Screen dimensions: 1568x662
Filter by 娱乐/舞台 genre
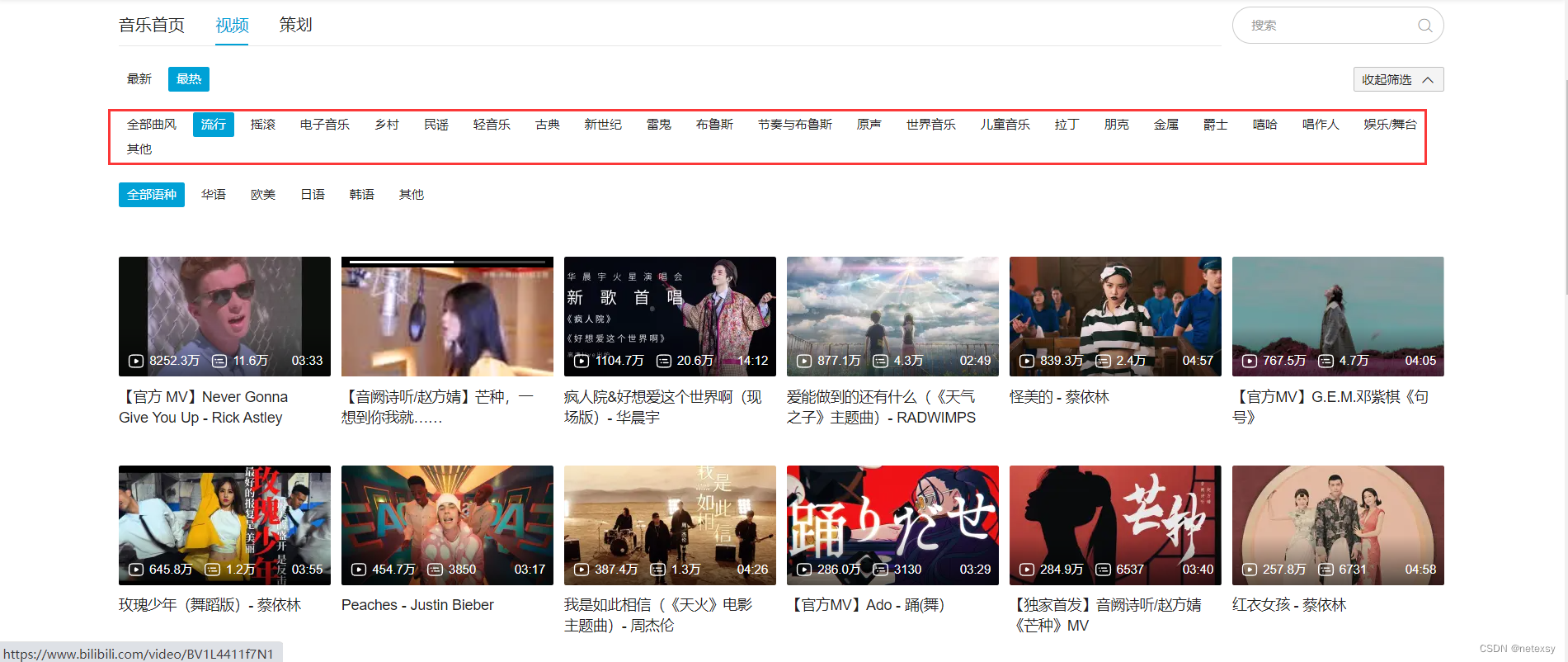[1391, 125]
